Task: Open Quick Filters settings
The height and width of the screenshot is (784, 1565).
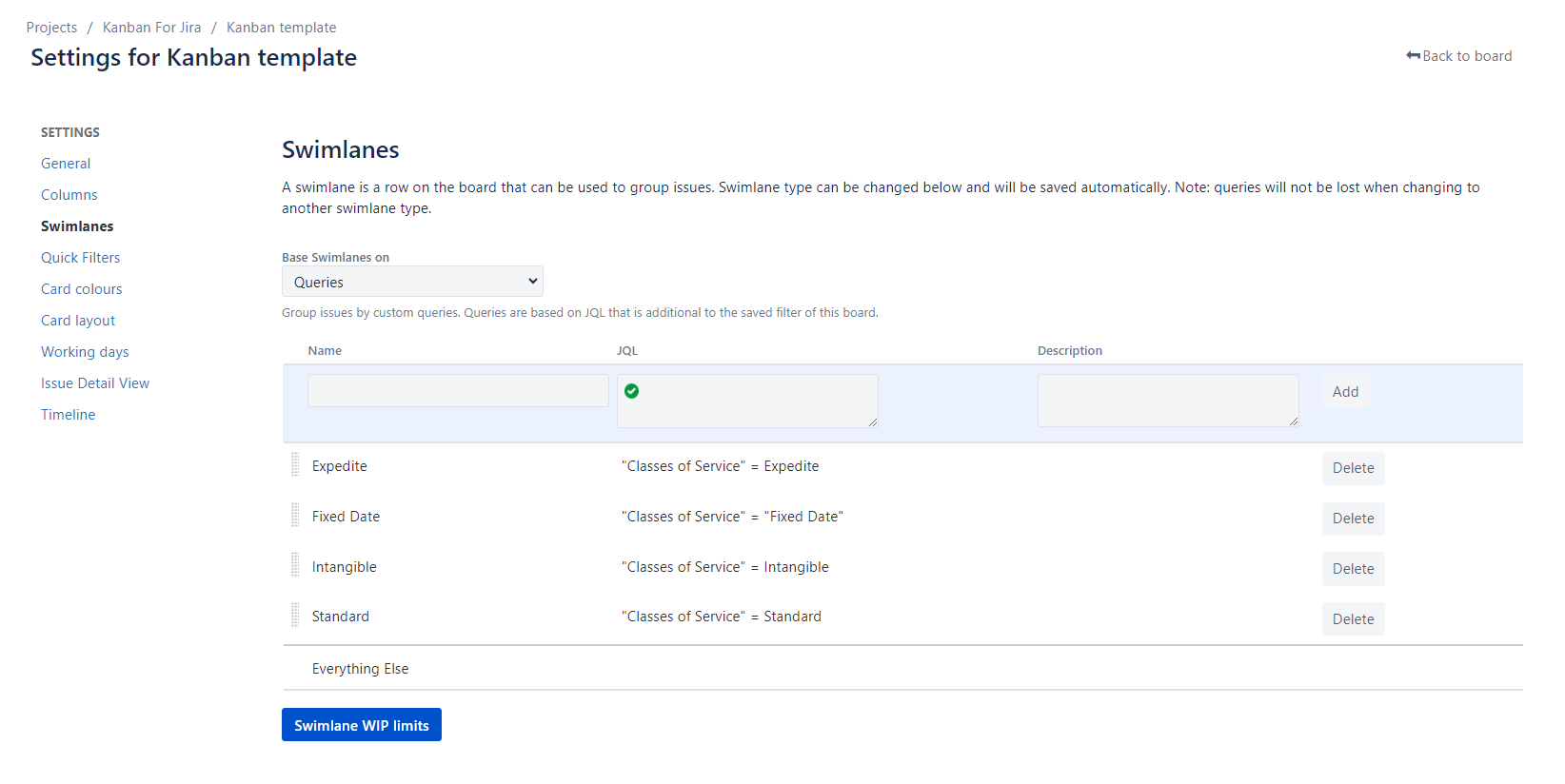Action: pyautogui.click(x=81, y=258)
